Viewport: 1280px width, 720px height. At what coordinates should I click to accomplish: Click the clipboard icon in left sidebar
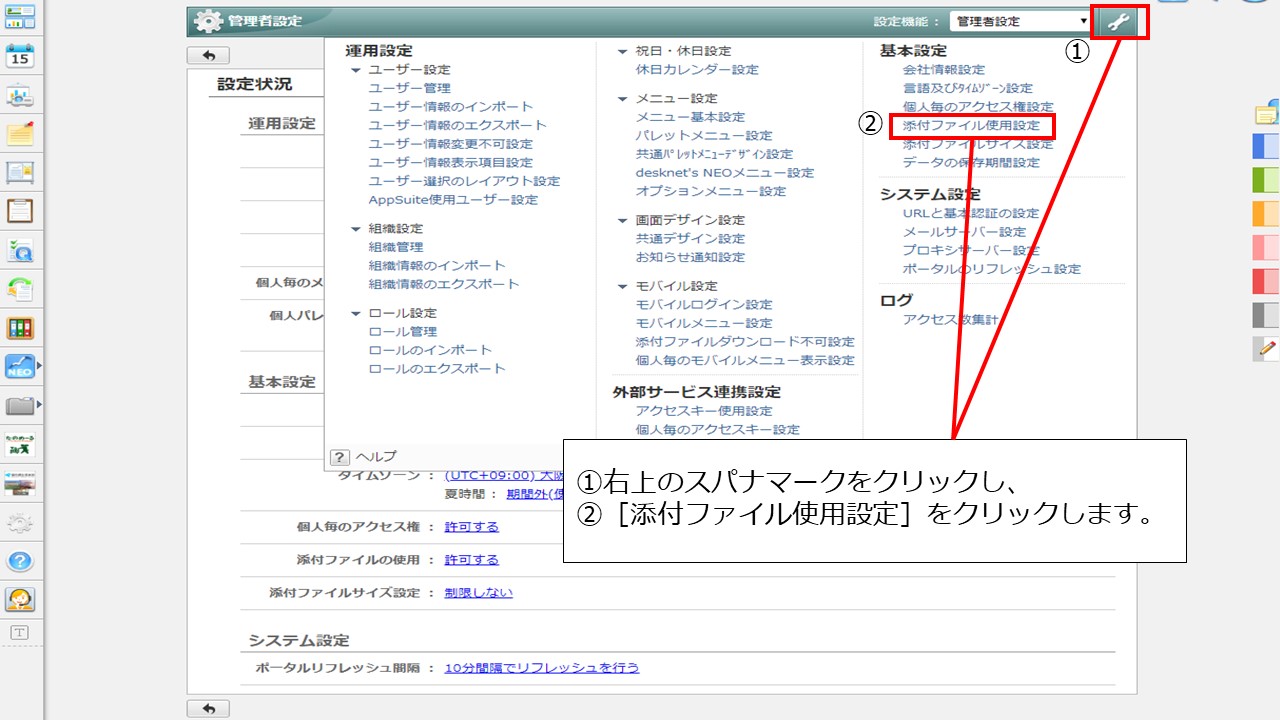pyautogui.click(x=20, y=211)
